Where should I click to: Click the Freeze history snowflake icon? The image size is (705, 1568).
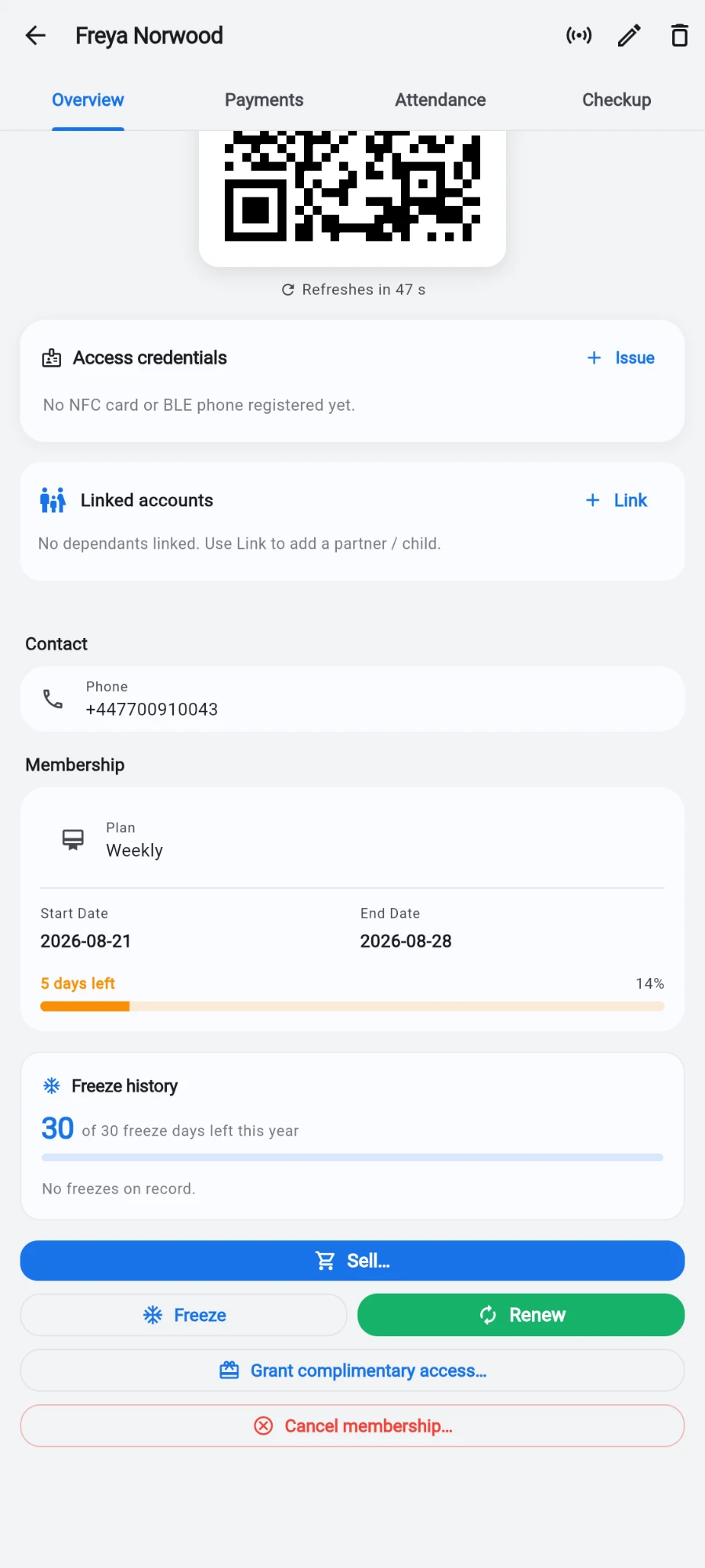pyautogui.click(x=52, y=1086)
